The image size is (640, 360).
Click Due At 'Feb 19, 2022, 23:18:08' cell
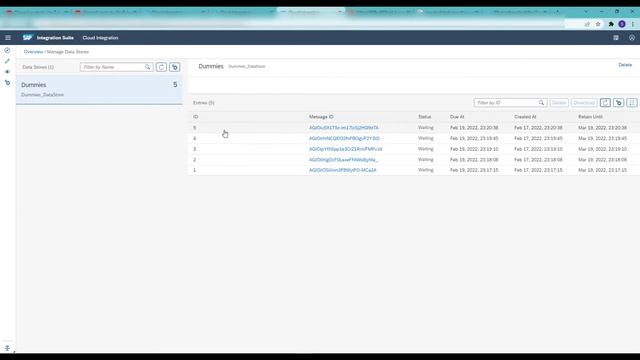(x=474, y=160)
